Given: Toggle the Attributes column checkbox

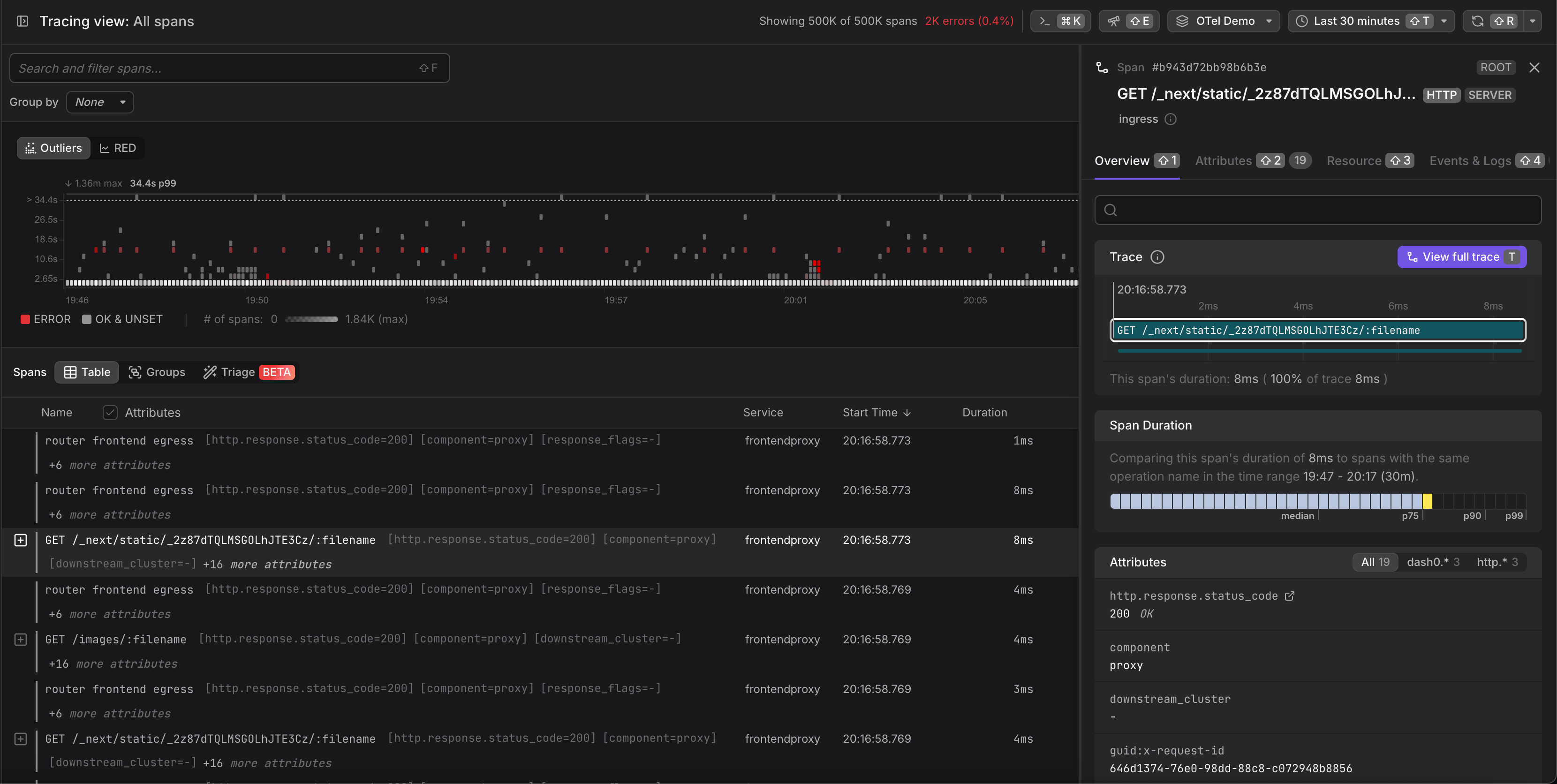Looking at the screenshot, I should point(110,413).
